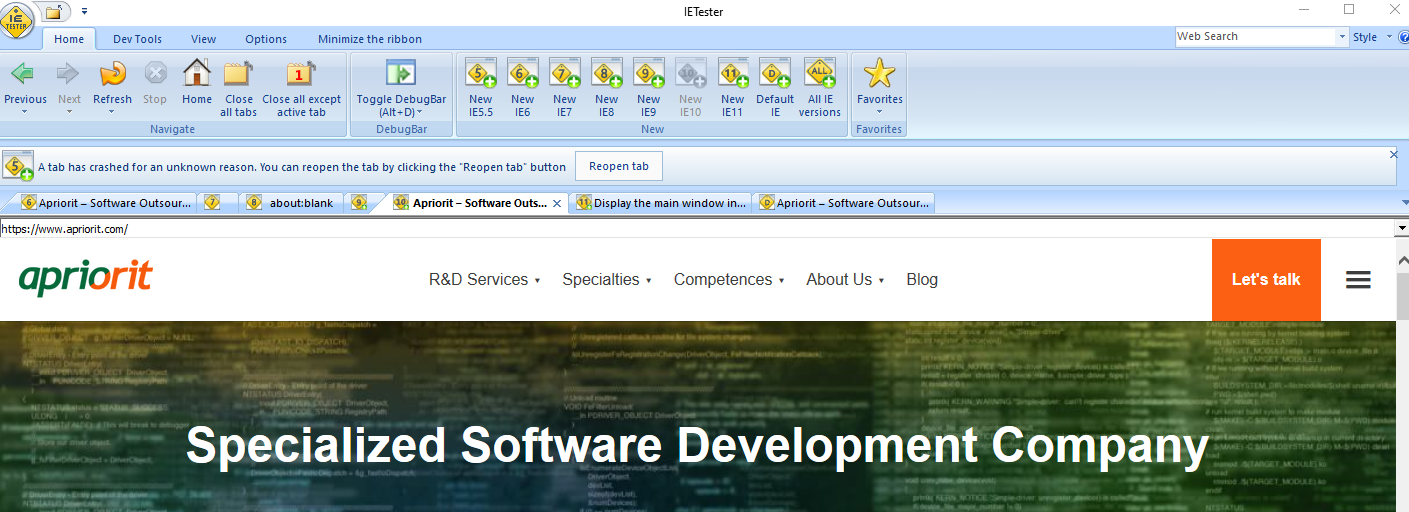Open the address bar URL history dropdown
Viewport: 1409px width, 512px height.
(x=1401, y=229)
